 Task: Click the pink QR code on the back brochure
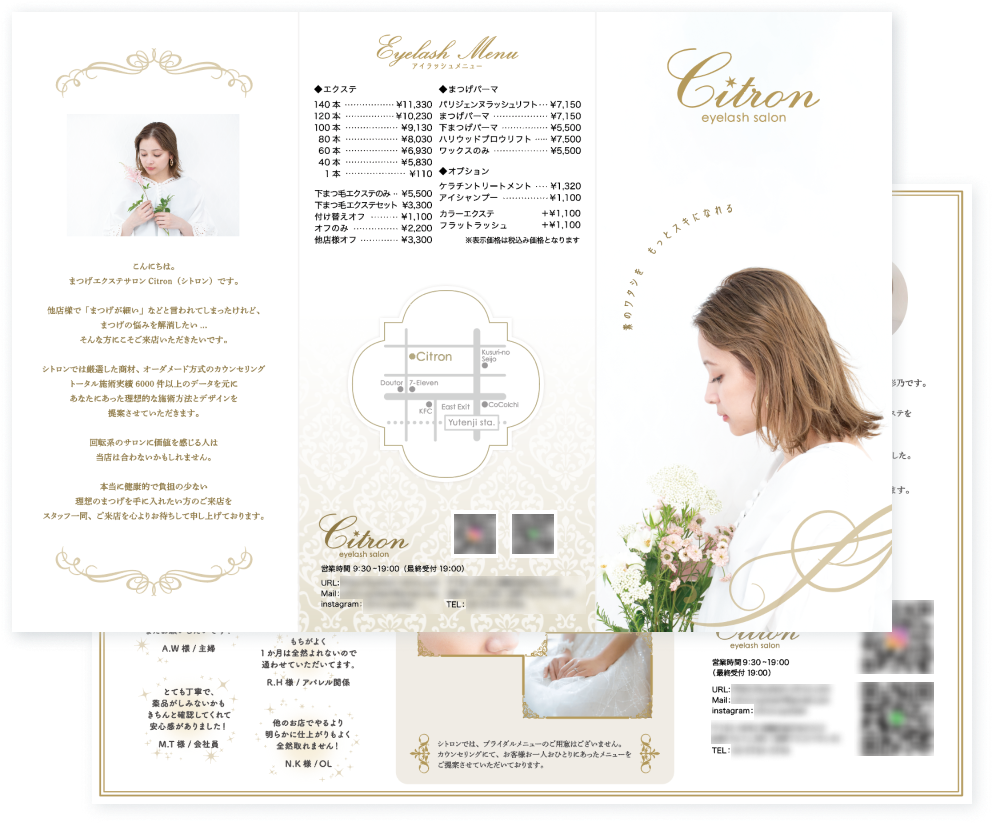(x=896, y=636)
